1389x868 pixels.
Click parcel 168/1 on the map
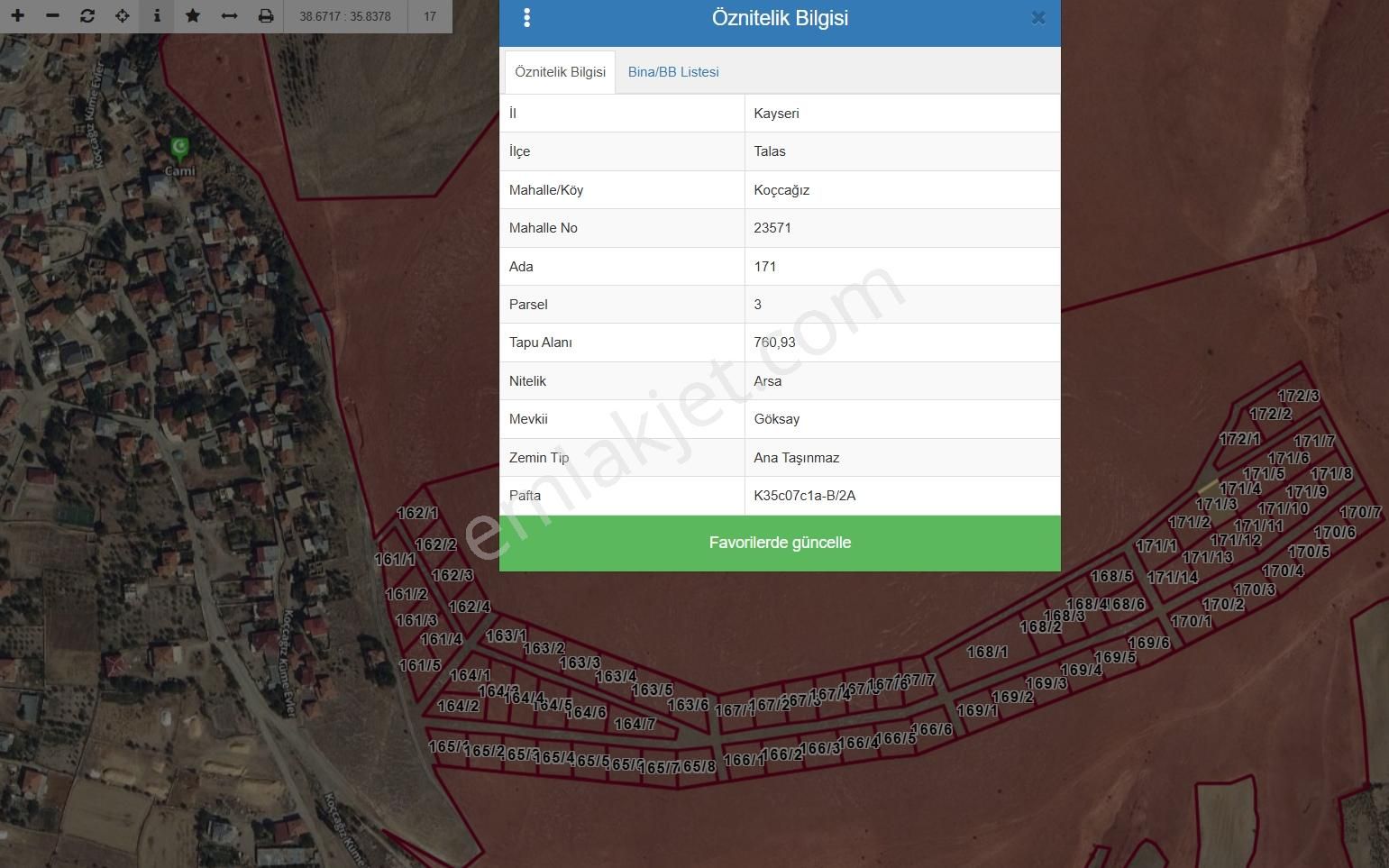click(987, 652)
